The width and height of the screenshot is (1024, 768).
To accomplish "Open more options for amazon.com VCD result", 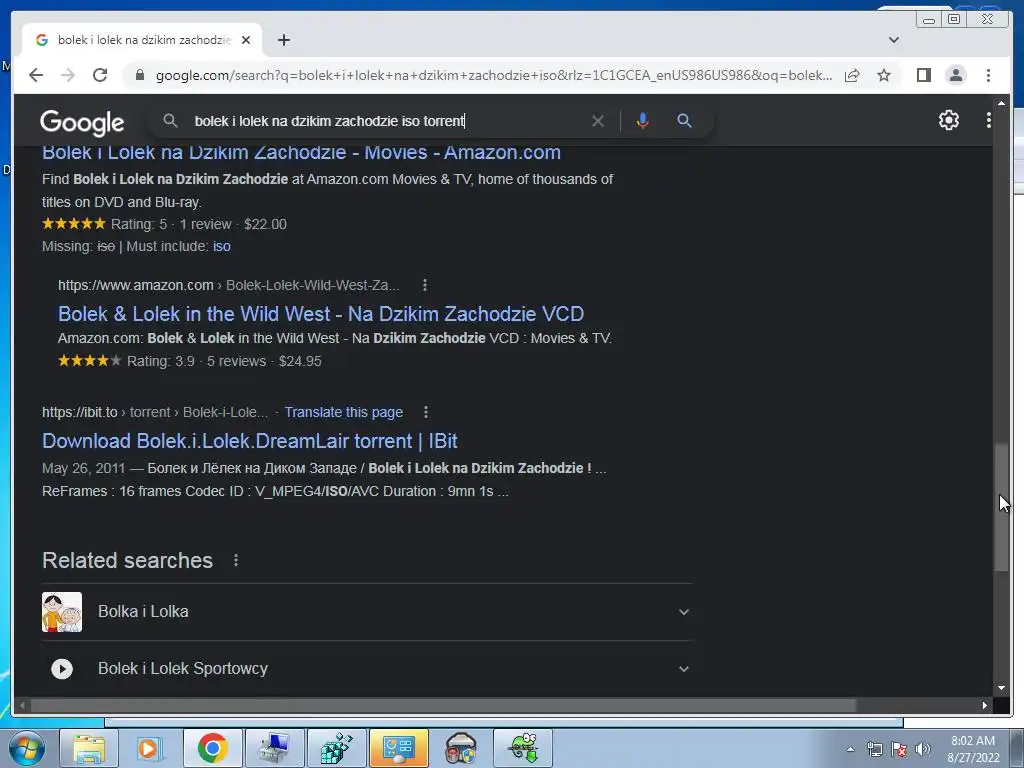I will [424, 285].
